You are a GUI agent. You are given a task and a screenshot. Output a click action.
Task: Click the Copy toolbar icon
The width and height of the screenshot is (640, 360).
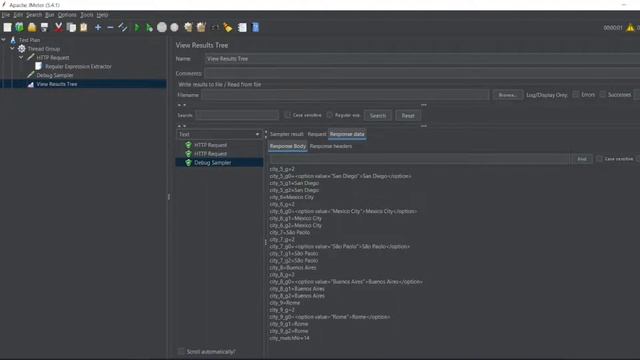pyautogui.click(x=71, y=27)
